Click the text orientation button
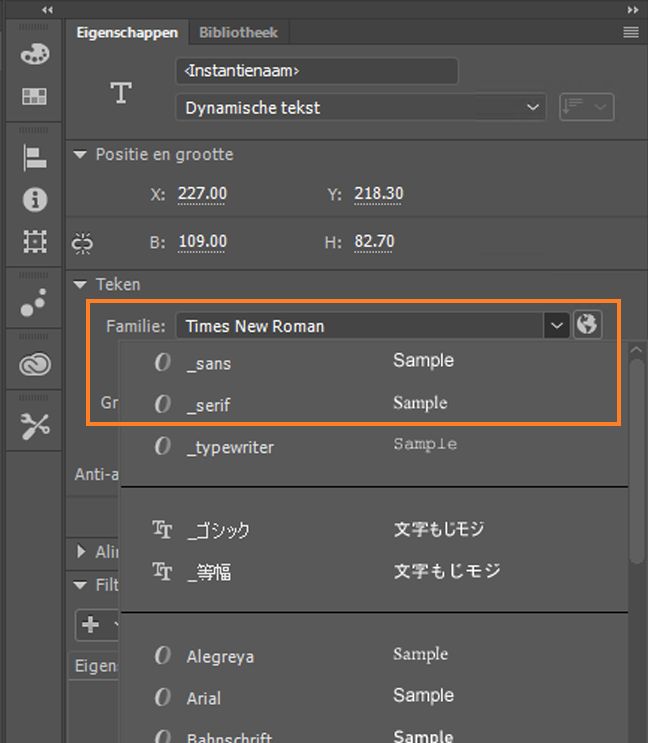 pos(586,107)
